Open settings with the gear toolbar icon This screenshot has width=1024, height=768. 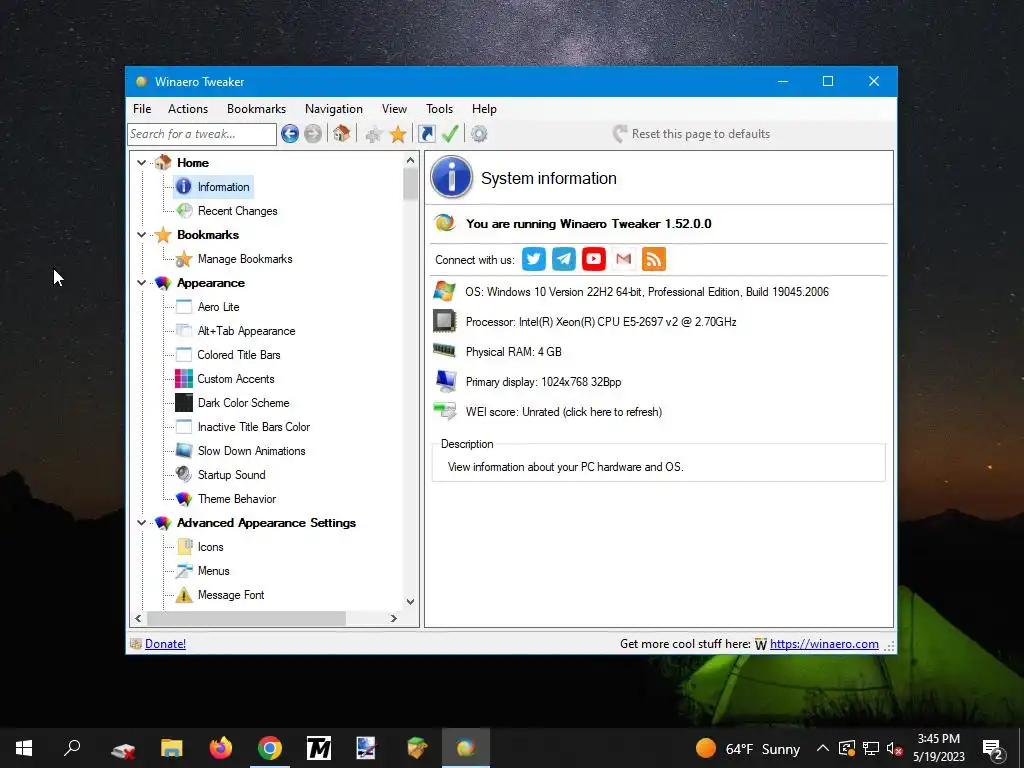click(x=479, y=134)
